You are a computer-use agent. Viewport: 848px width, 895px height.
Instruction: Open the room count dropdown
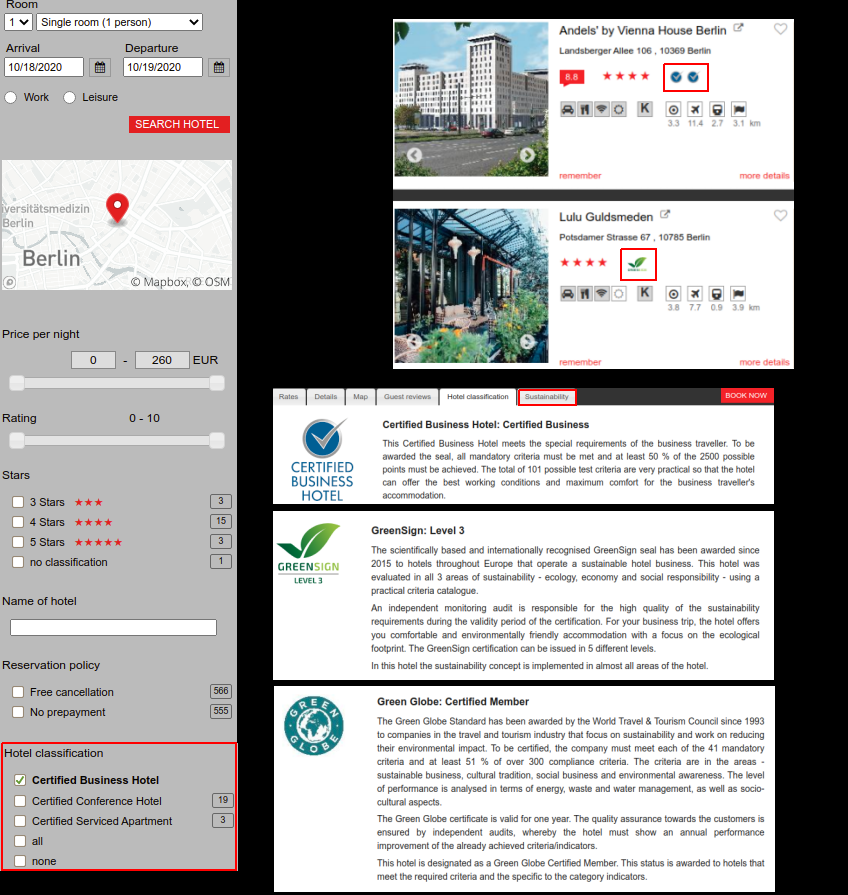[x=18, y=22]
